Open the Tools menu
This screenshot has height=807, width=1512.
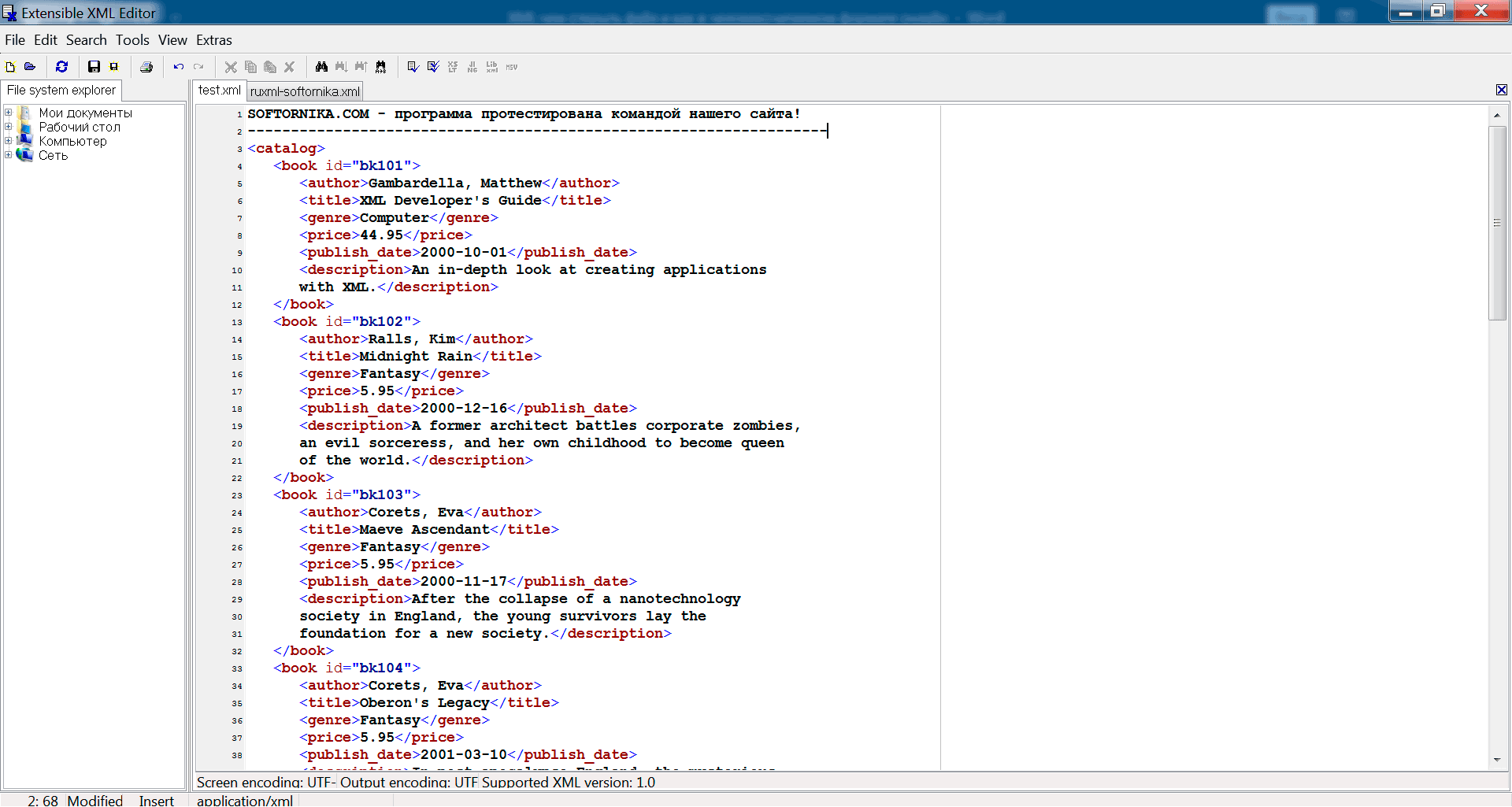132,40
